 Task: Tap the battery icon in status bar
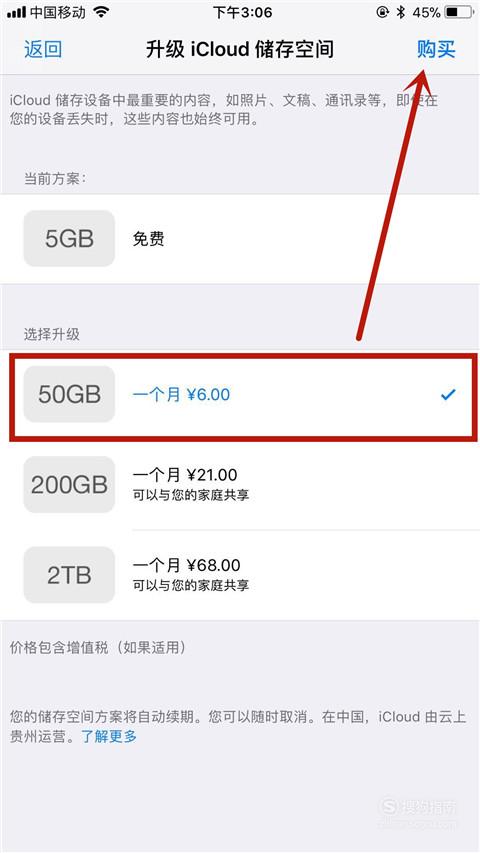459,12
